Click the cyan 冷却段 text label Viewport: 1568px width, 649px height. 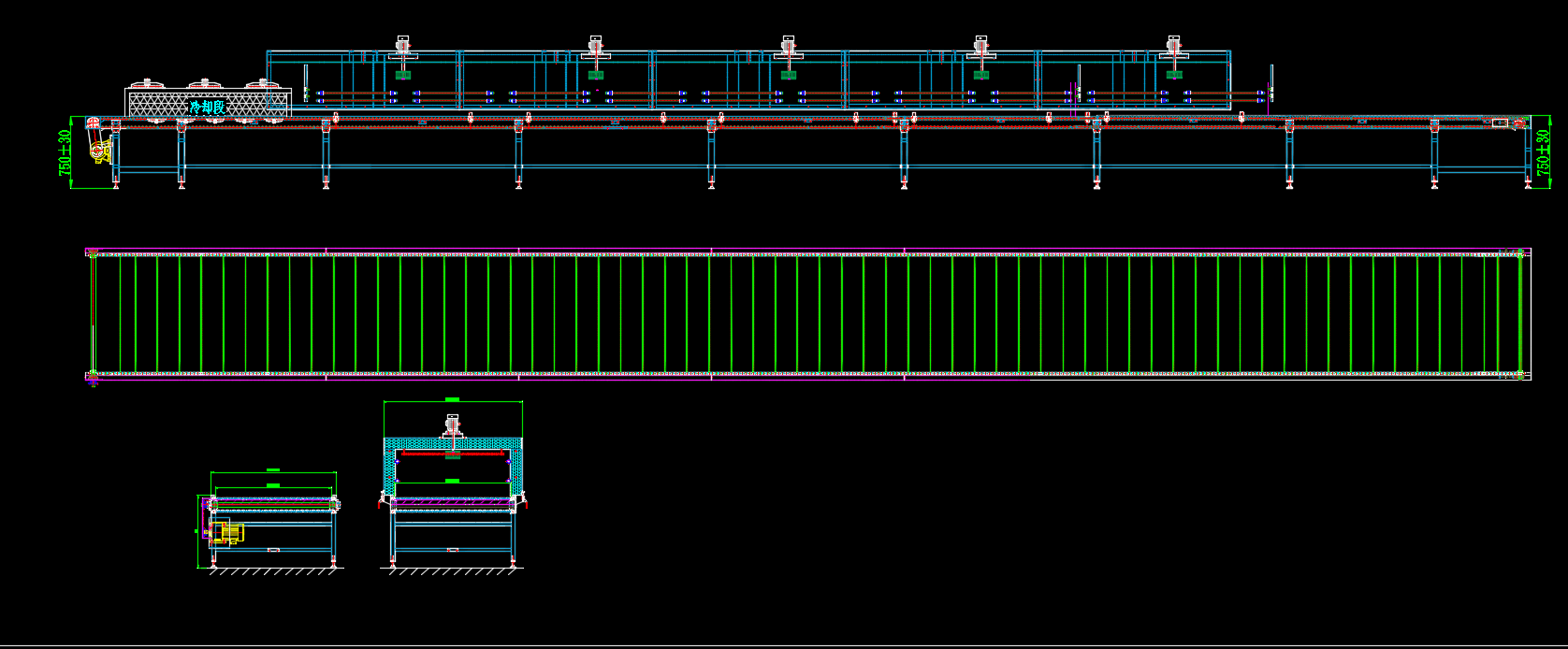pyautogui.click(x=207, y=108)
